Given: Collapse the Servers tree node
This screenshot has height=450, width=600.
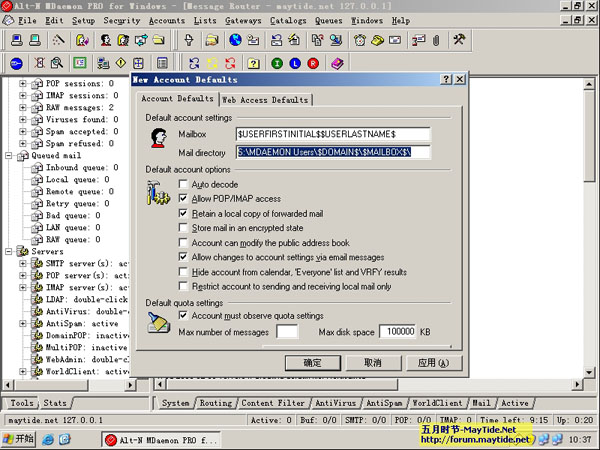Looking at the screenshot, I should tap(9, 251).
